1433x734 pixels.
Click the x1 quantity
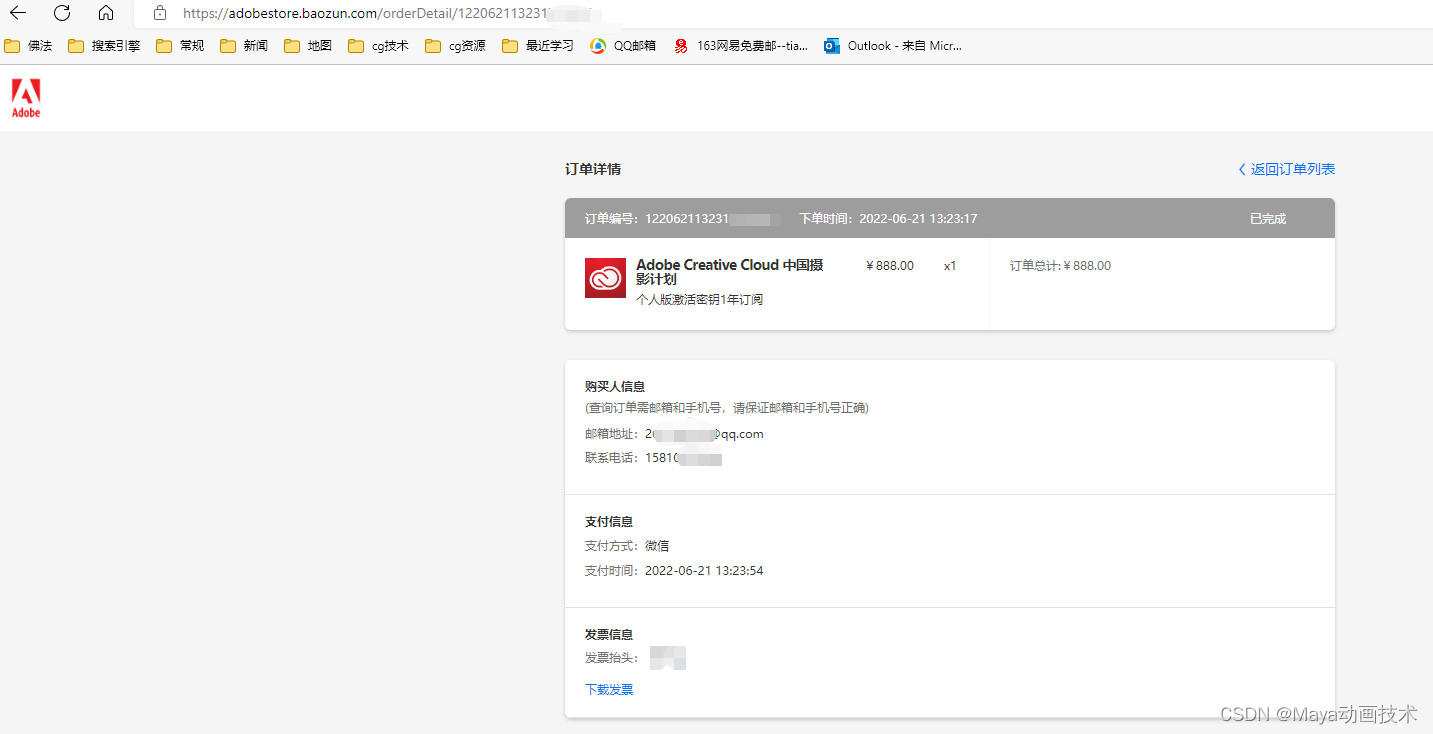click(x=950, y=266)
